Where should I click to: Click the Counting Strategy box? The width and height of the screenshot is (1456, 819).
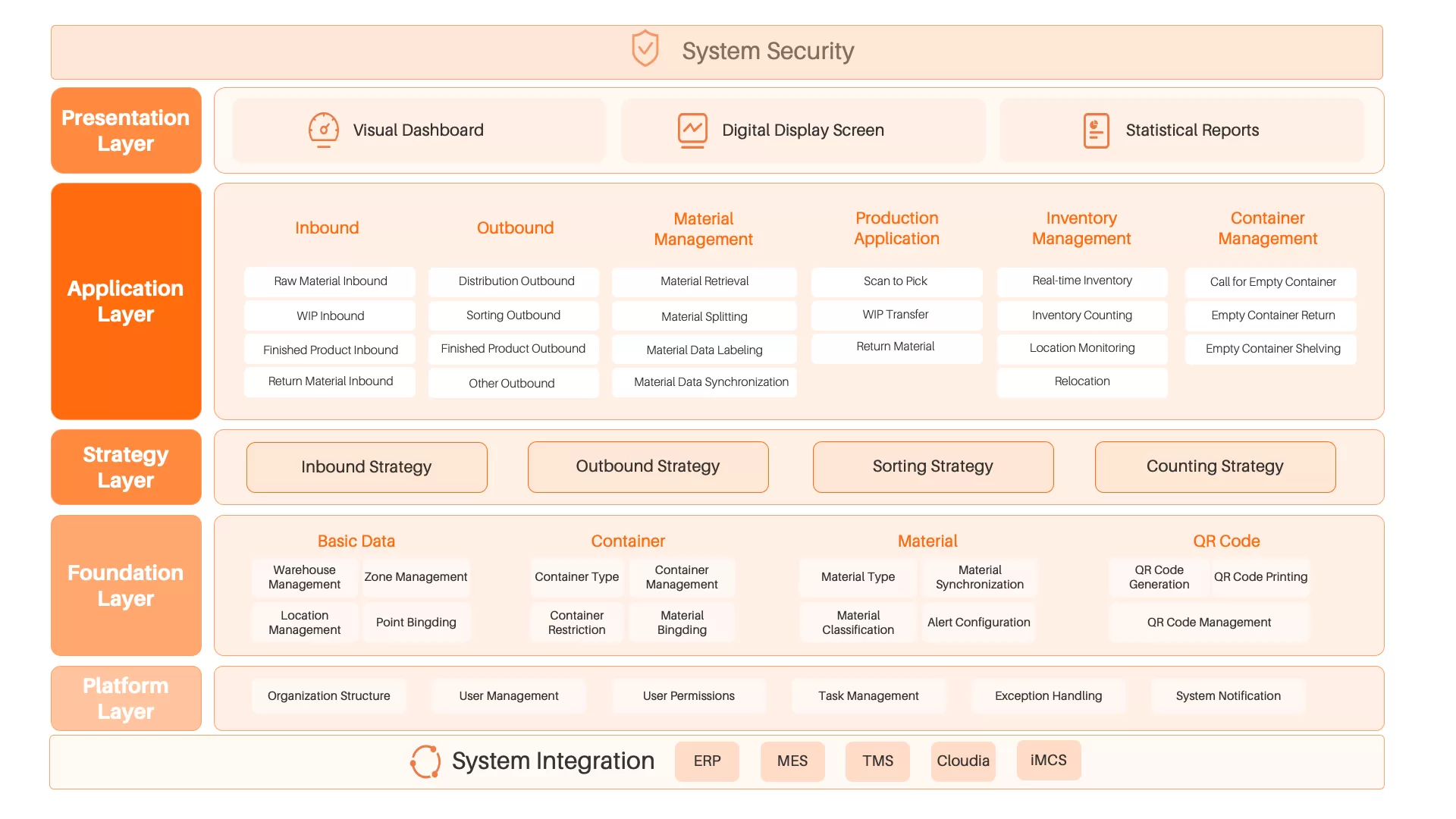[x=1215, y=467]
